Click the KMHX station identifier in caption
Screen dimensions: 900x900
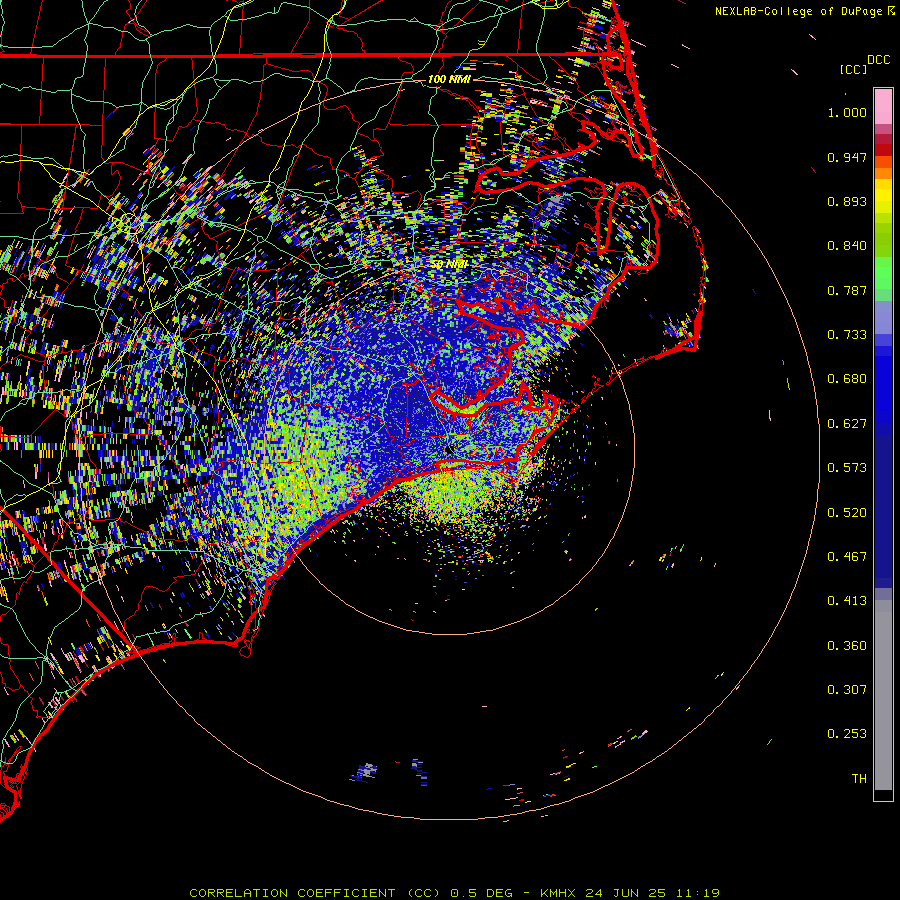pos(557,893)
